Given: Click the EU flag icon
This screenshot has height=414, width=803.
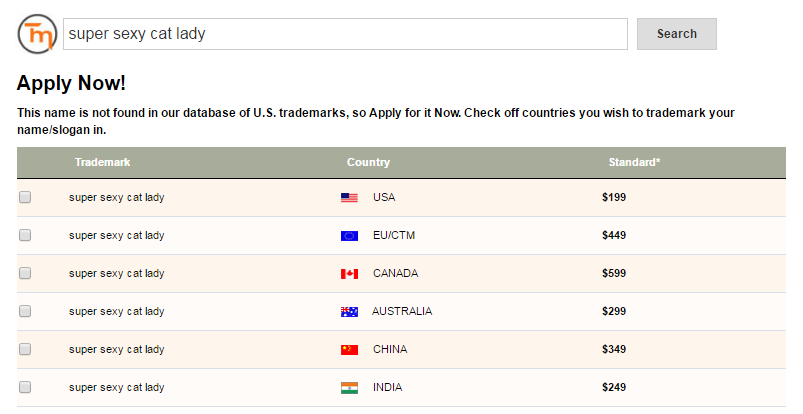Looking at the screenshot, I should tap(349, 236).
